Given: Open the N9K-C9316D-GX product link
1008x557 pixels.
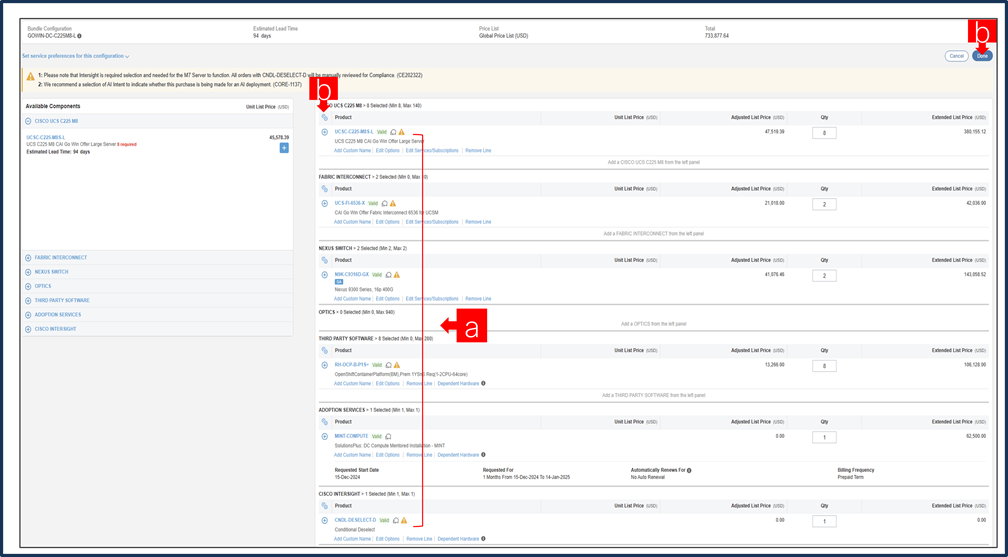Looking at the screenshot, I should (x=352, y=275).
